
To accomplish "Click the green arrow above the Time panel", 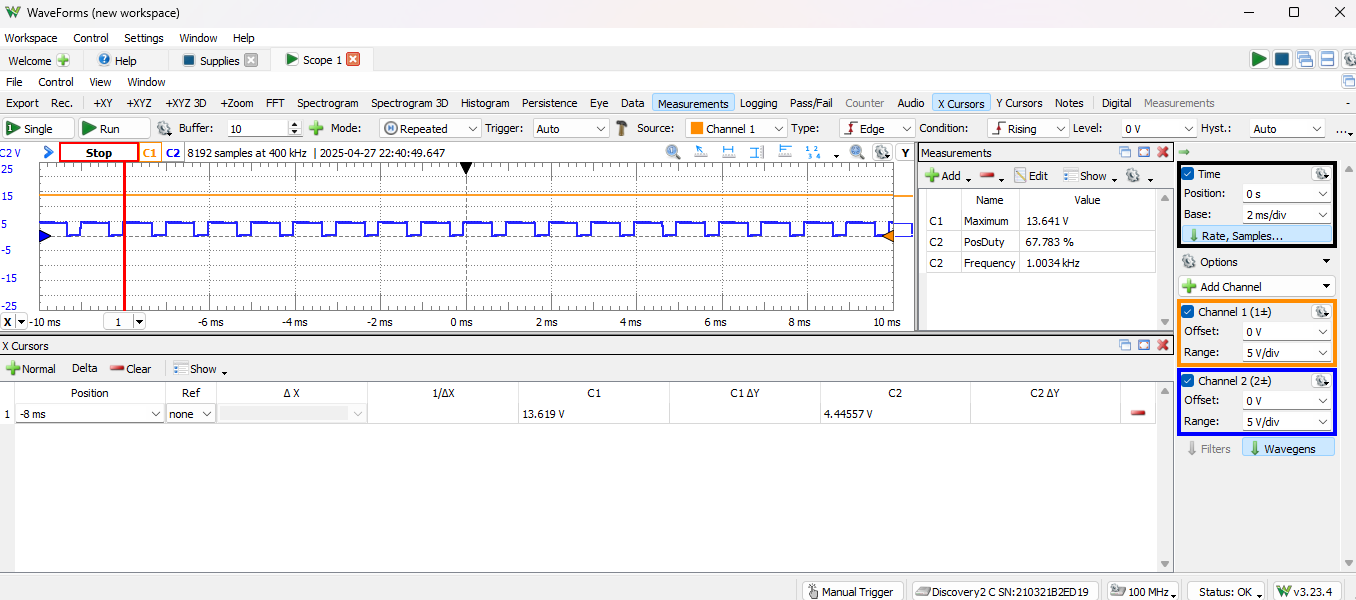I will [x=1184, y=151].
